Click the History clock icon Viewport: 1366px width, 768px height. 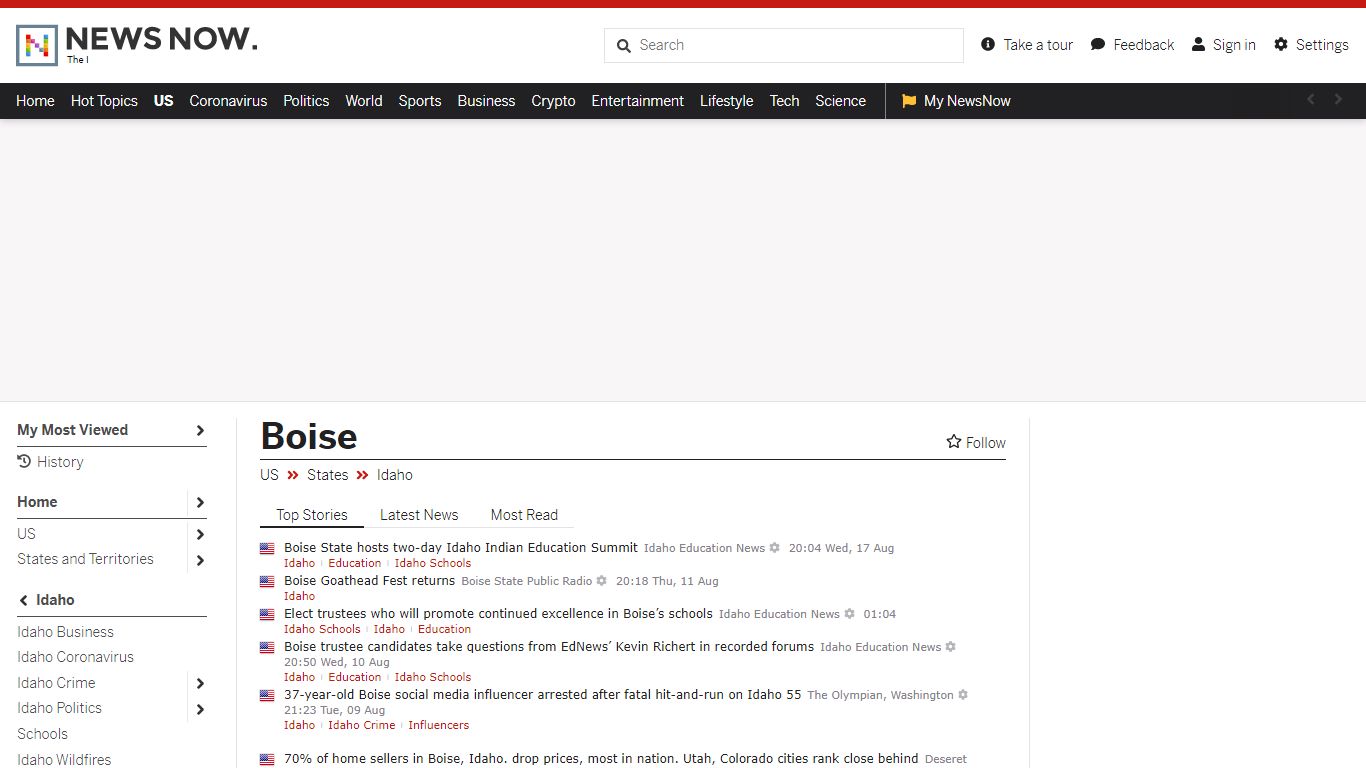point(24,461)
